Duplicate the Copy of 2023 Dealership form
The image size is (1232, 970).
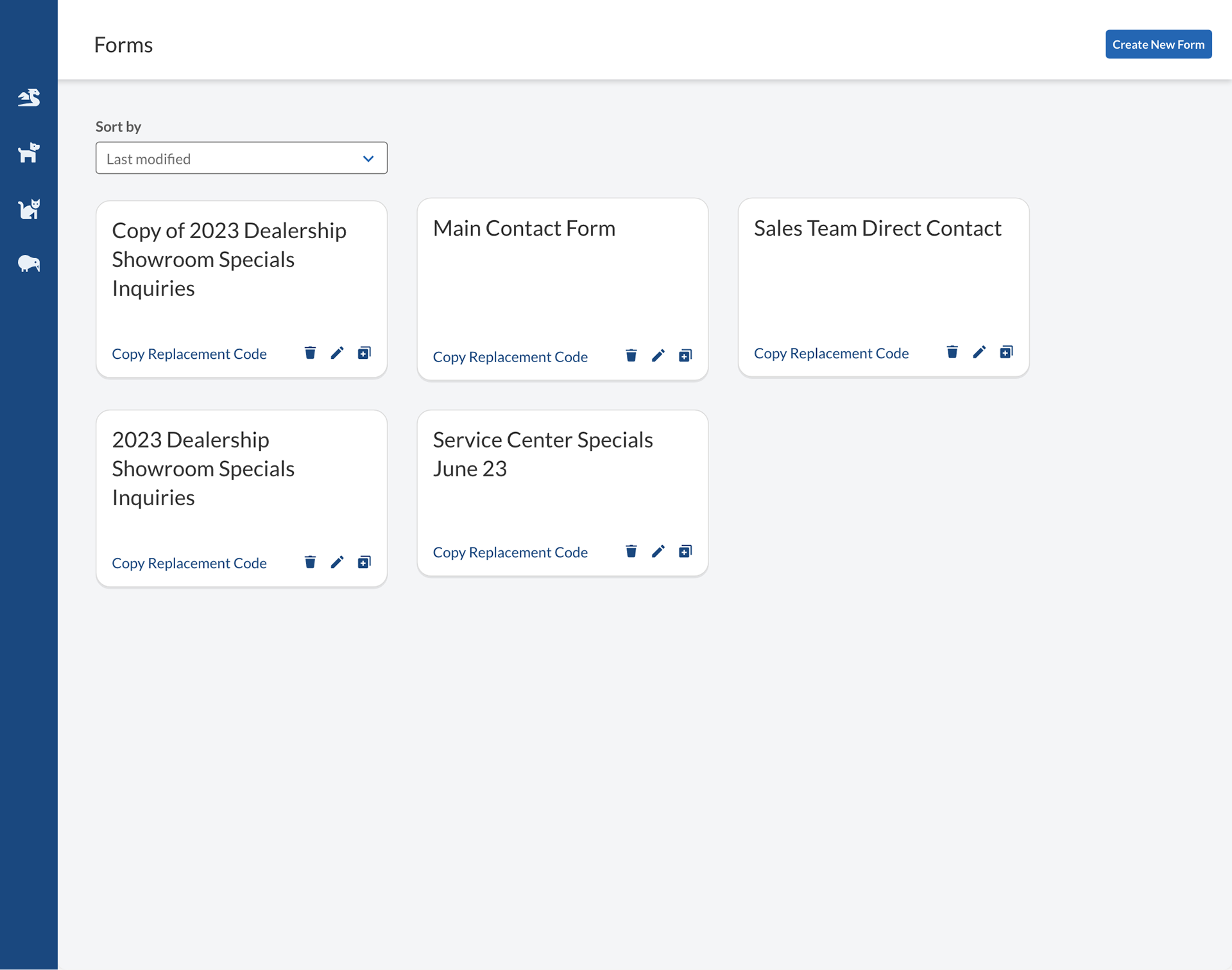(364, 353)
